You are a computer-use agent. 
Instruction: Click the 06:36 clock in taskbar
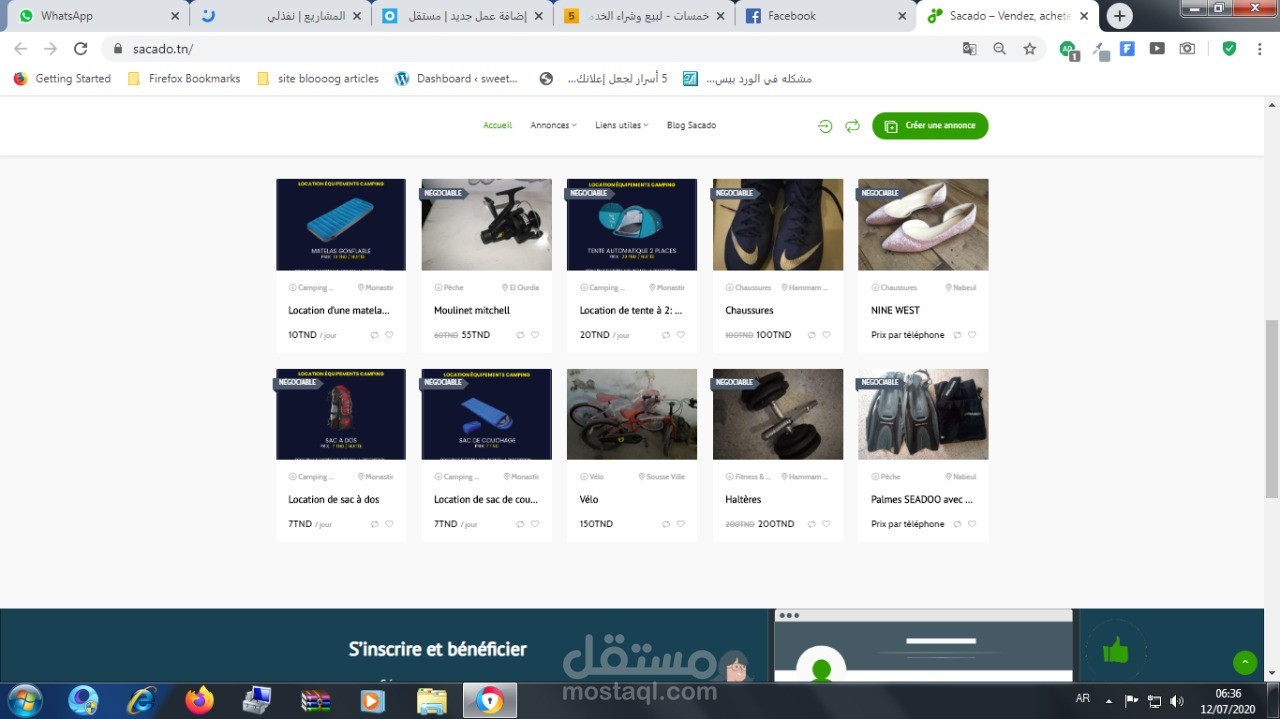pos(1228,693)
